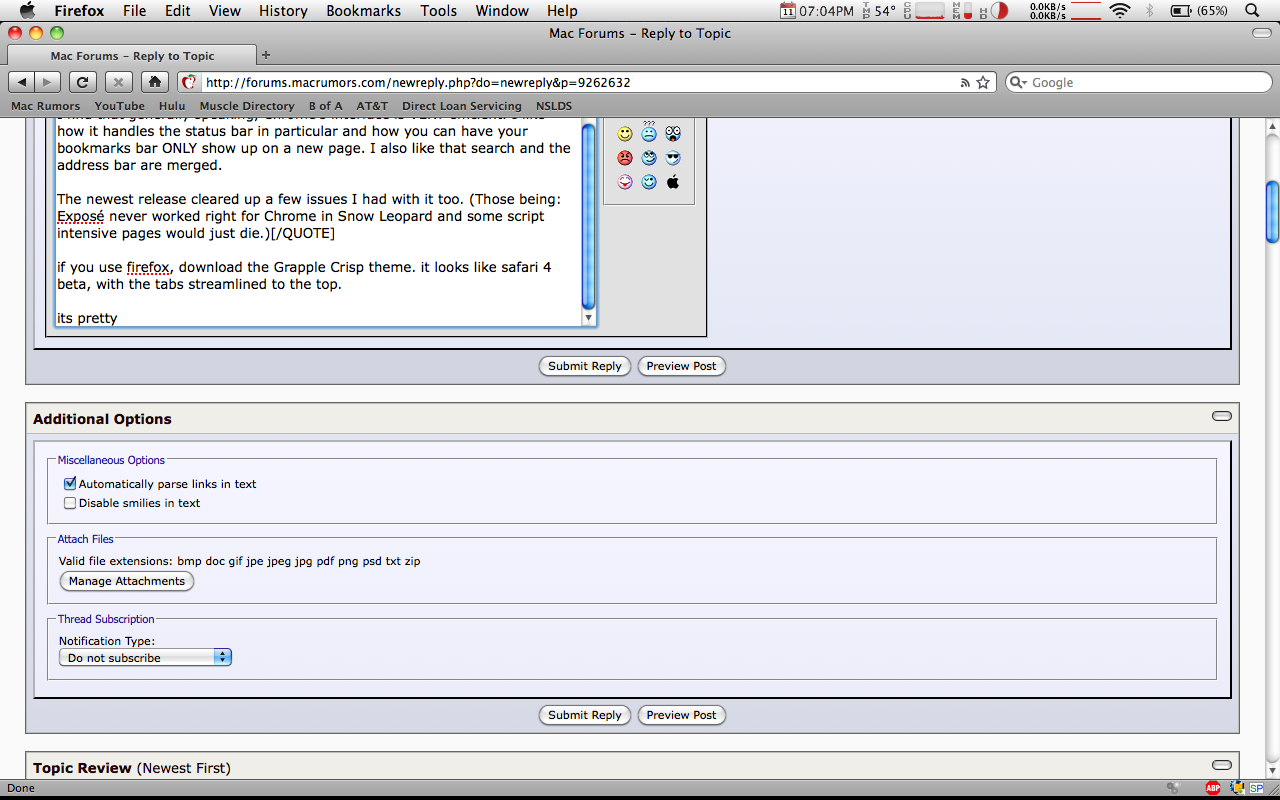Click the Manage Attachments button
The width and height of the screenshot is (1280, 800).
point(127,581)
